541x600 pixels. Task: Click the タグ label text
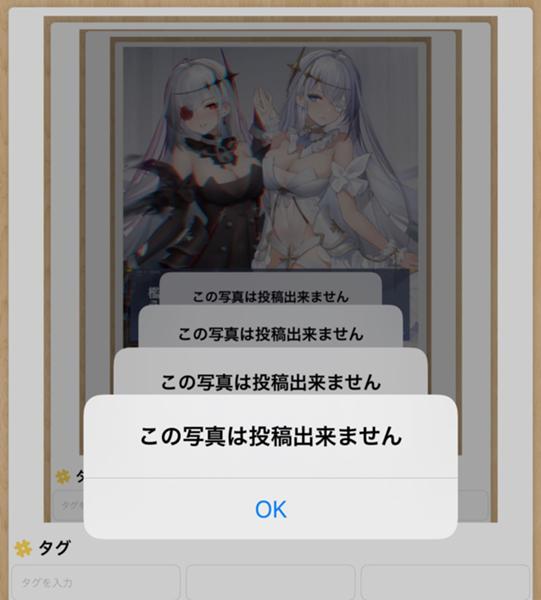point(54,548)
